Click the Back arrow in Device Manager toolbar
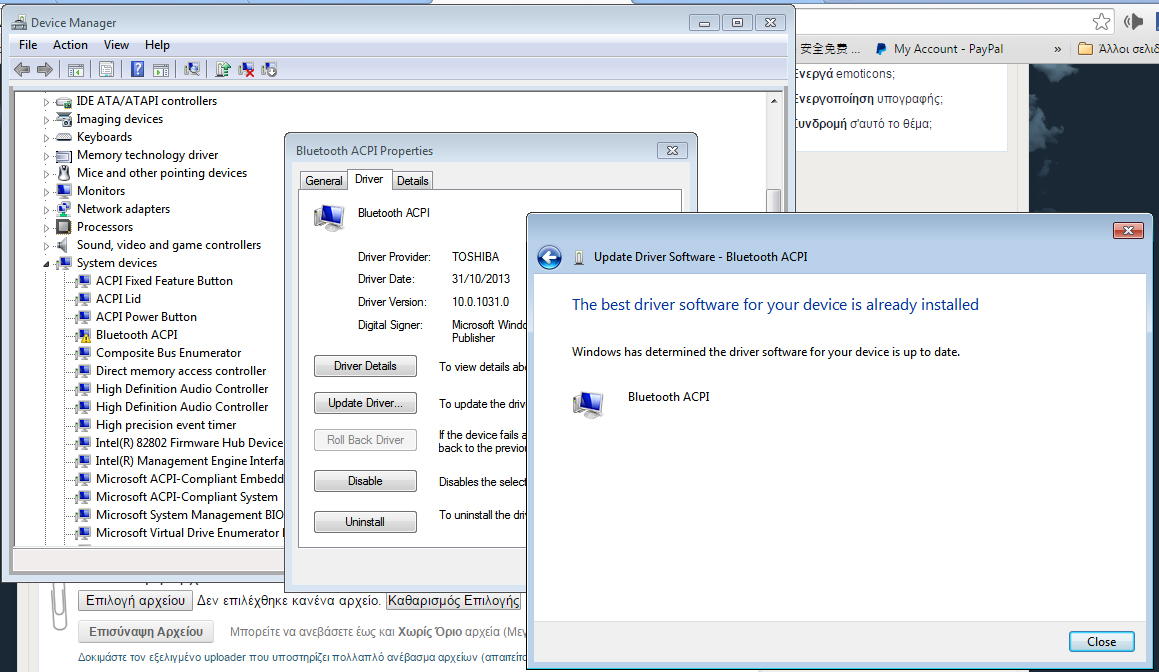The height and width of the screenshot is (672, 1159). [22, 69]
